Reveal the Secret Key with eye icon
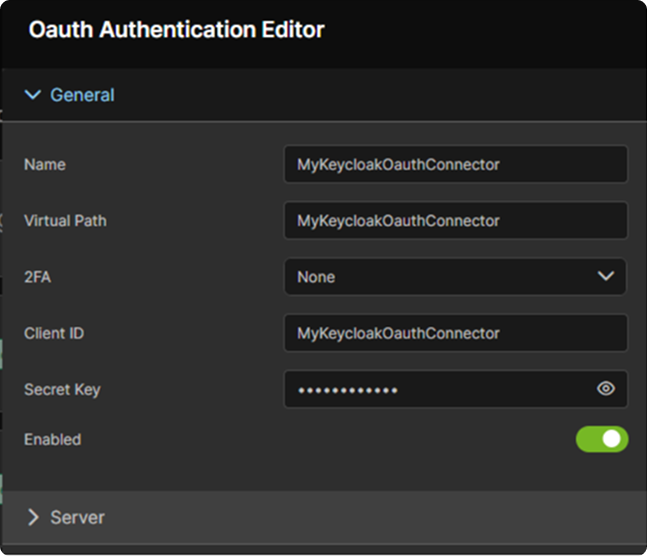Screen dimensions: 647x556 coord(605,389)
